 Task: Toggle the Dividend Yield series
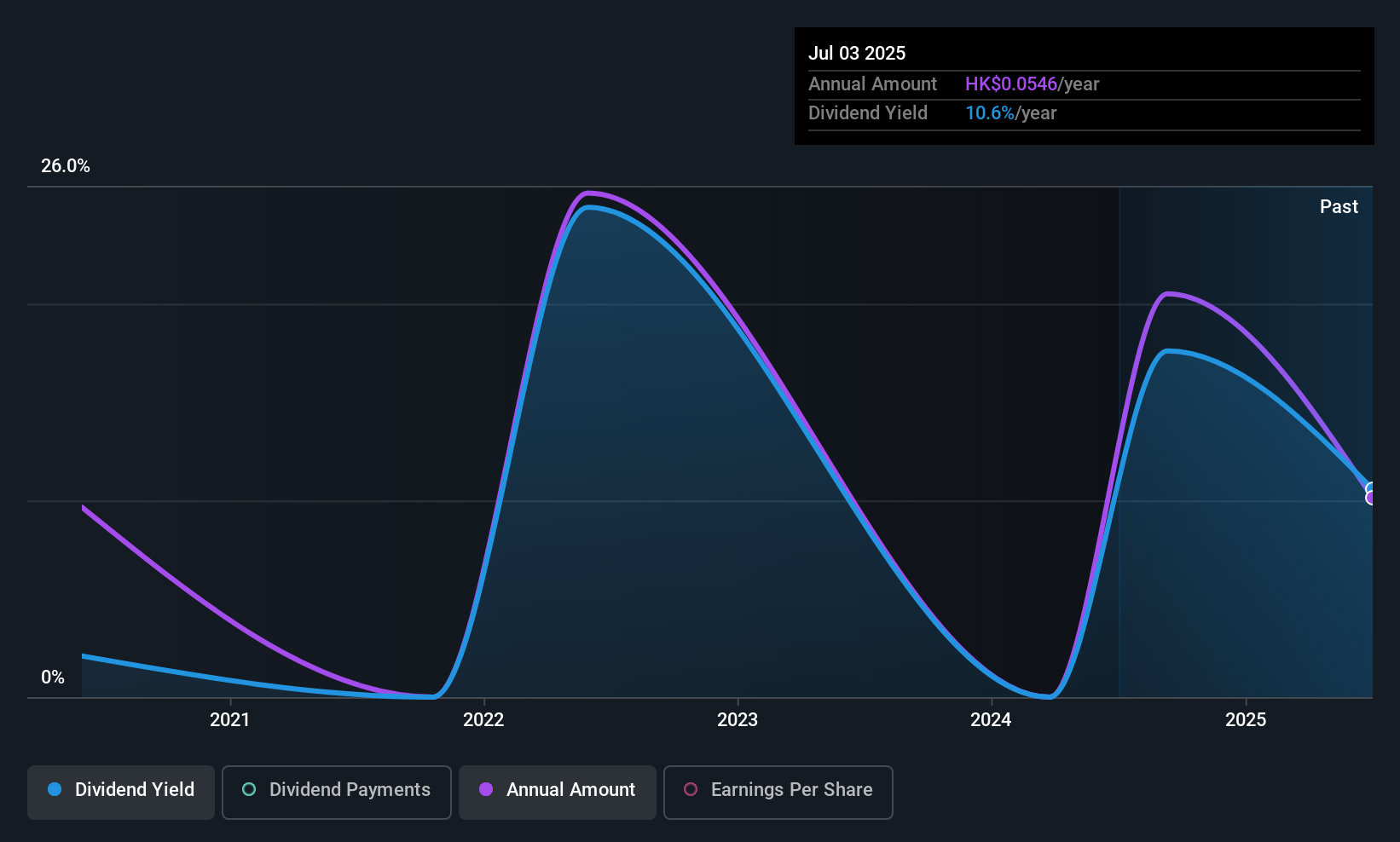[x=121, y=793]
